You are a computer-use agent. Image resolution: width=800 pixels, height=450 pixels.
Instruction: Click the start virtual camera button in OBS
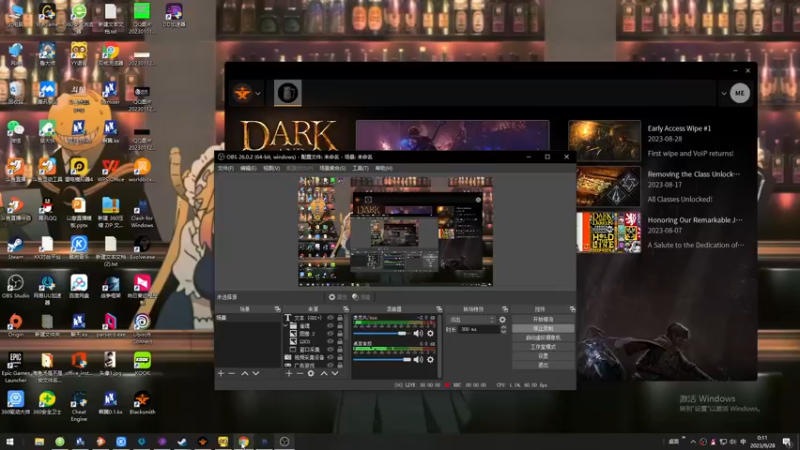click(543, 338)
